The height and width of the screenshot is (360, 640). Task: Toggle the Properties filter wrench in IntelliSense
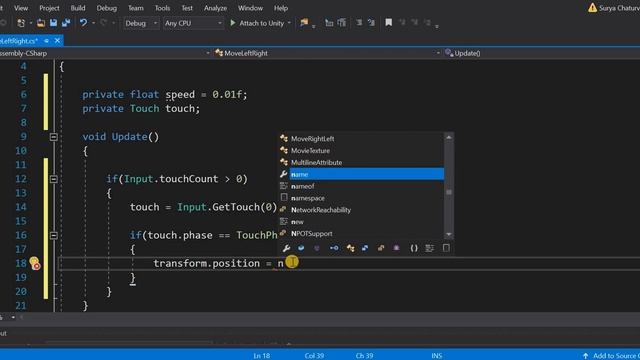tap(286, 248)
